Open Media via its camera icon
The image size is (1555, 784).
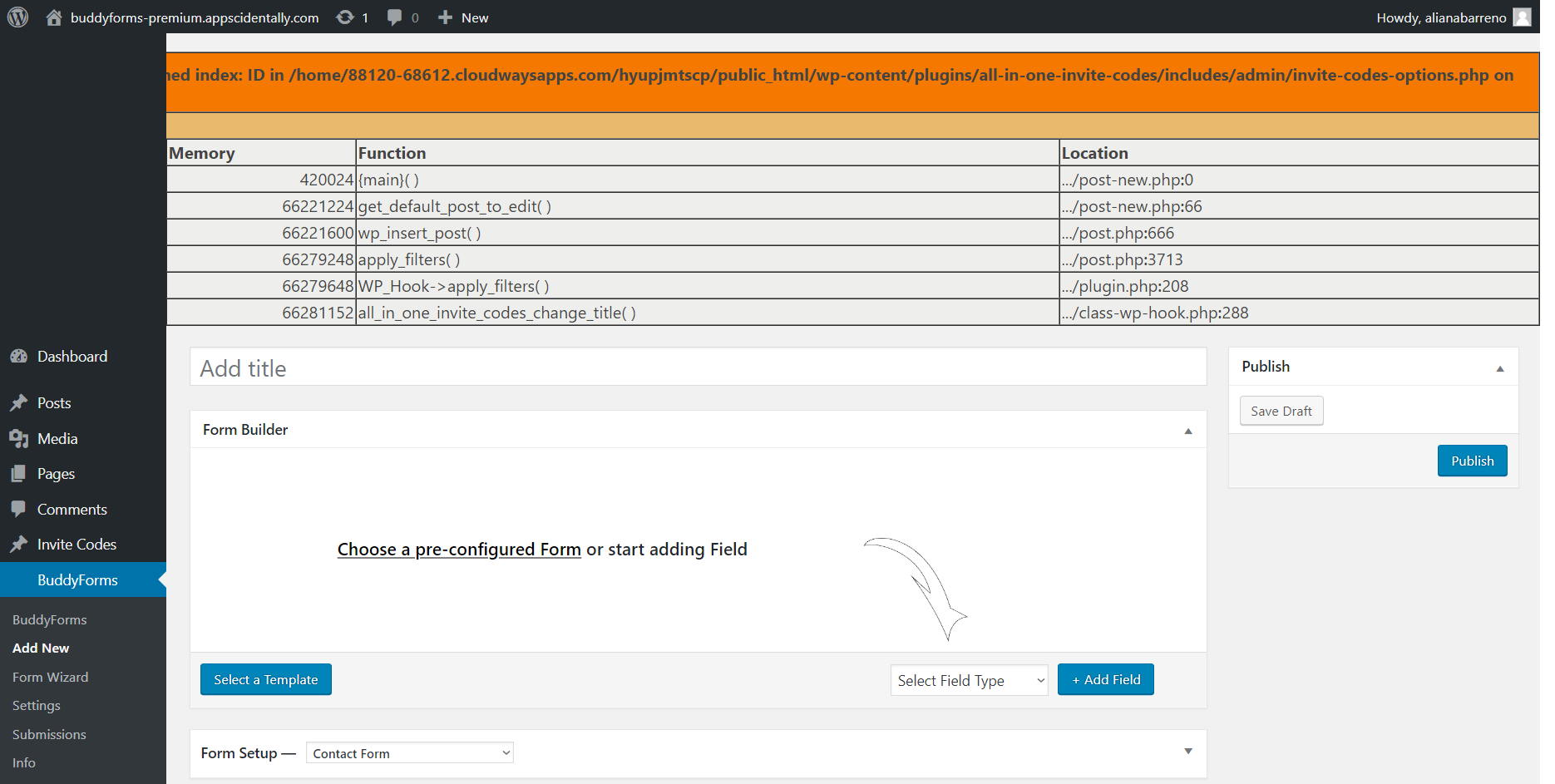tap(19, 438)
